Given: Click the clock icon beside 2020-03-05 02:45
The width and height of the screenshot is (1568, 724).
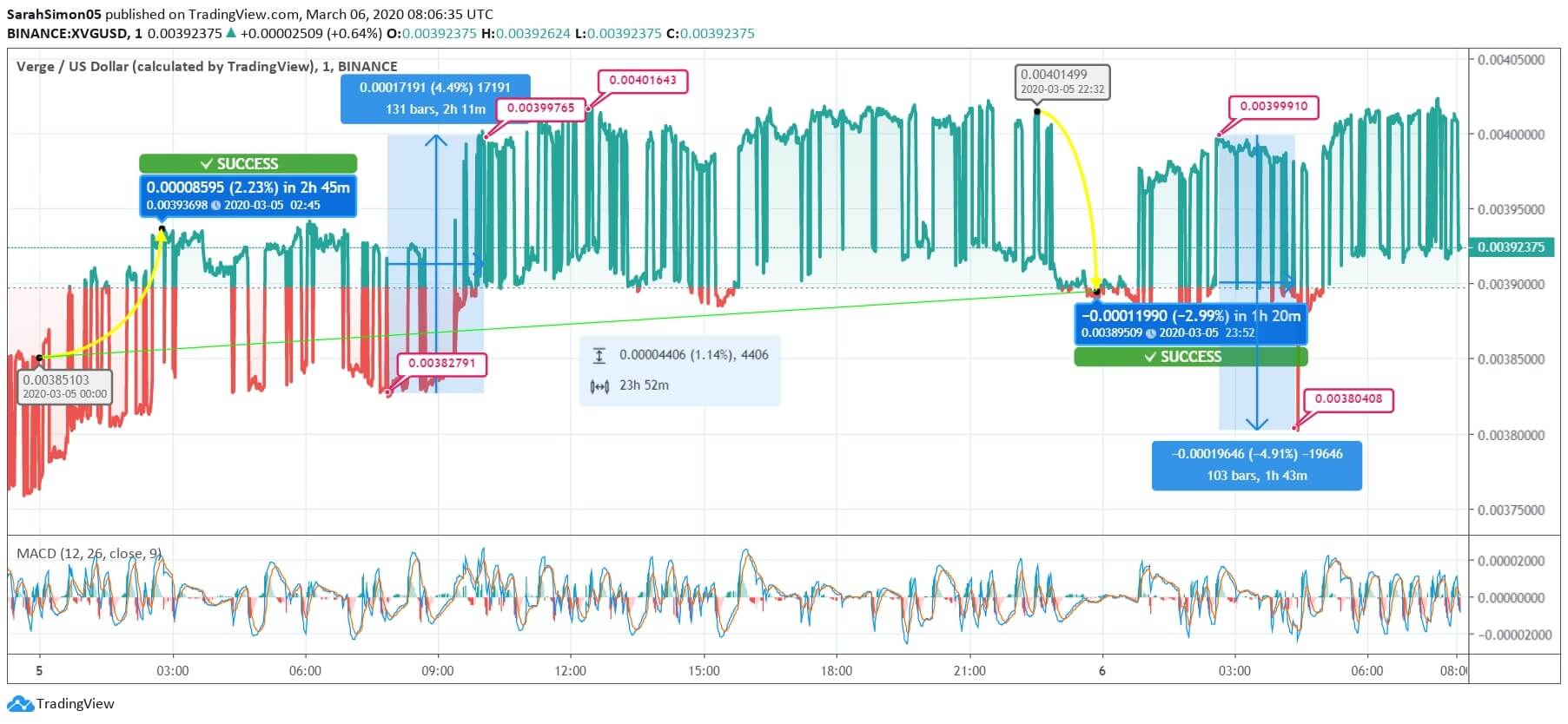Looking at the screenshot, I should (215, 206).
